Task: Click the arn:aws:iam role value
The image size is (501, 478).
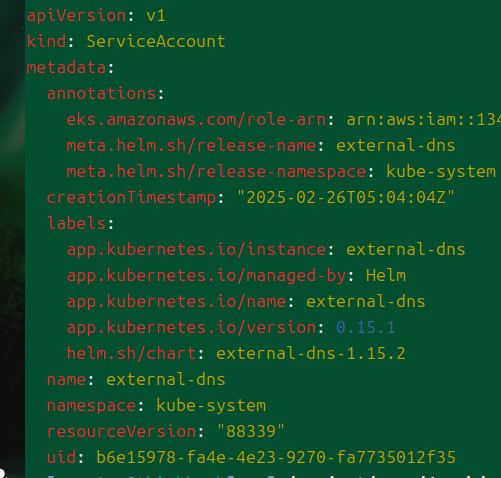Action: pos(424,120)
